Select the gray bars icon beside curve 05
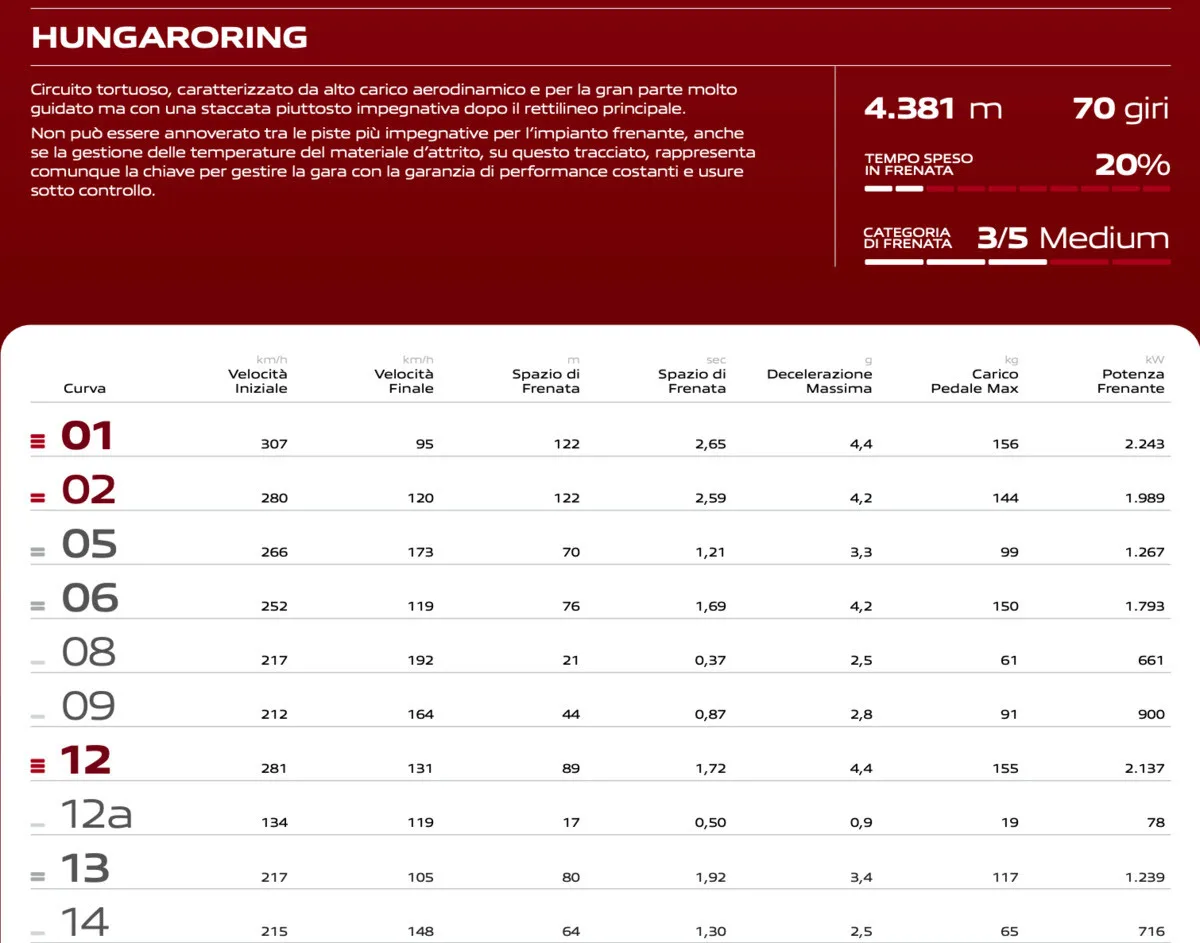The image size is (1200, 943). (38, 551)
